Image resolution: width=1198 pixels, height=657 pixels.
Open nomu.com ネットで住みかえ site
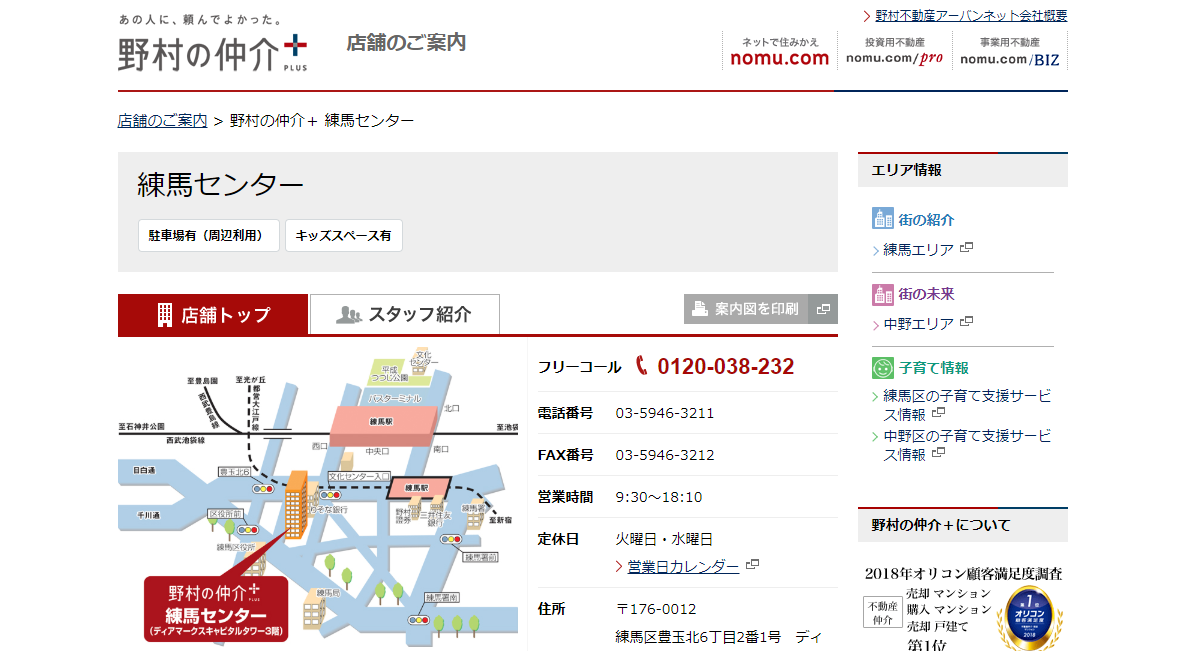click(x=779, y=51)
